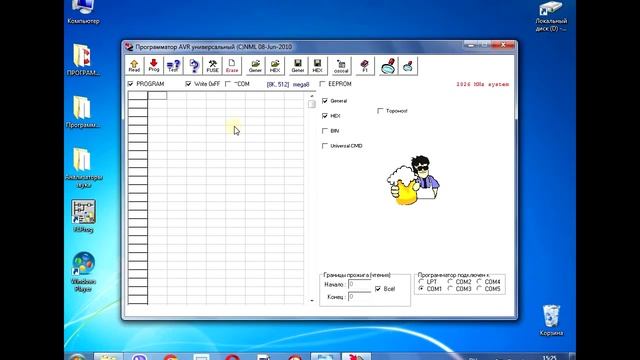Click the small magnifier stamp icon
The width and height of the screenshot is (640, 360).
[408, 66]
